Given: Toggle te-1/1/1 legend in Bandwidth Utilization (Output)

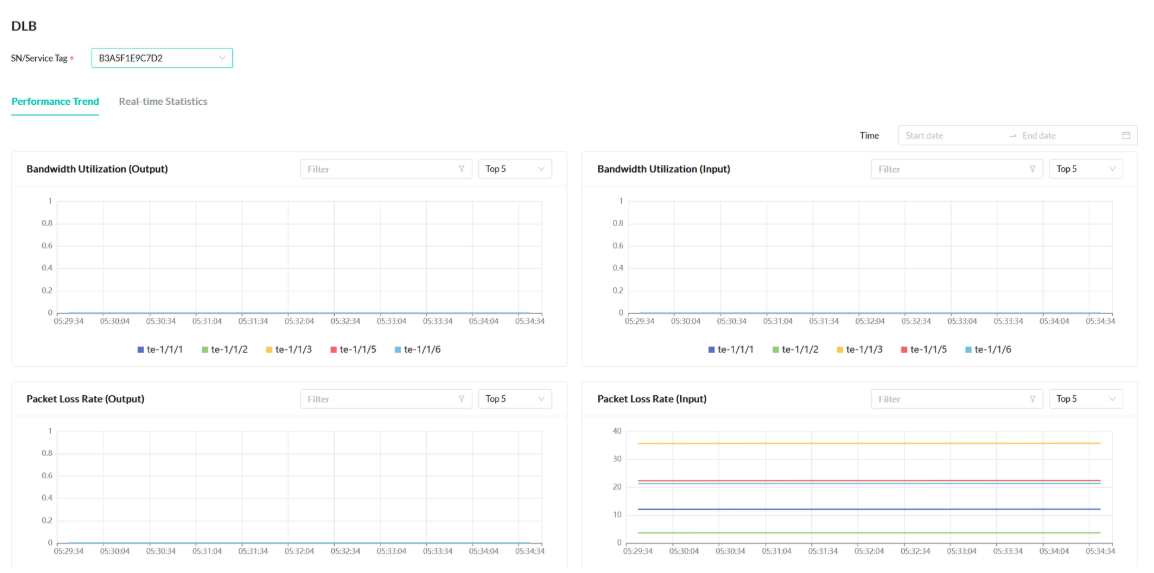Looking at the screenshot, I should pos(160,349).
